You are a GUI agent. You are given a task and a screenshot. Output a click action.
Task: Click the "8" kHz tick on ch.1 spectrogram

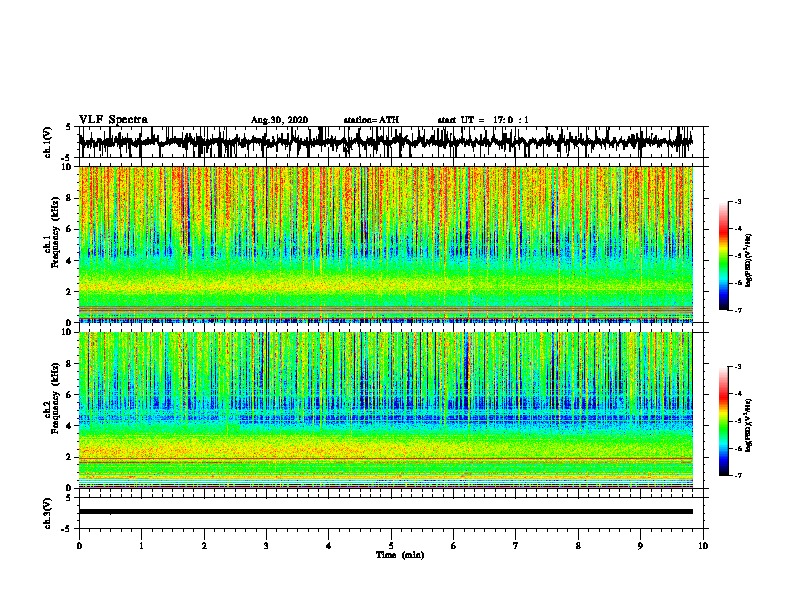[x=70, y=198]
